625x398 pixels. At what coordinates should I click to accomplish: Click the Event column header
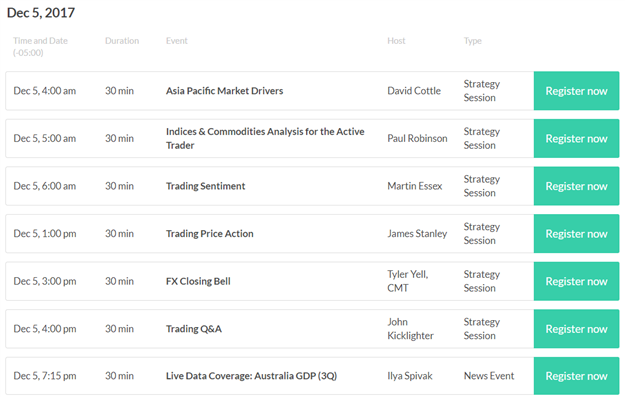(x=177, y=41)
